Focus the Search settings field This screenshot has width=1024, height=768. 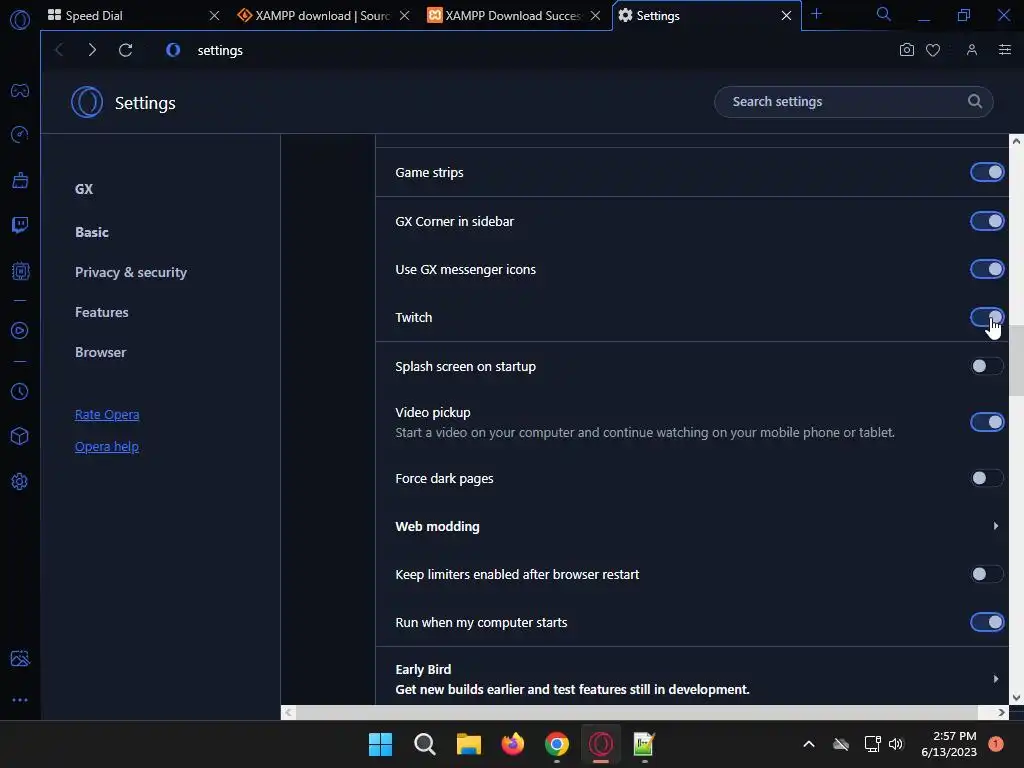click(x=853, y=101)
